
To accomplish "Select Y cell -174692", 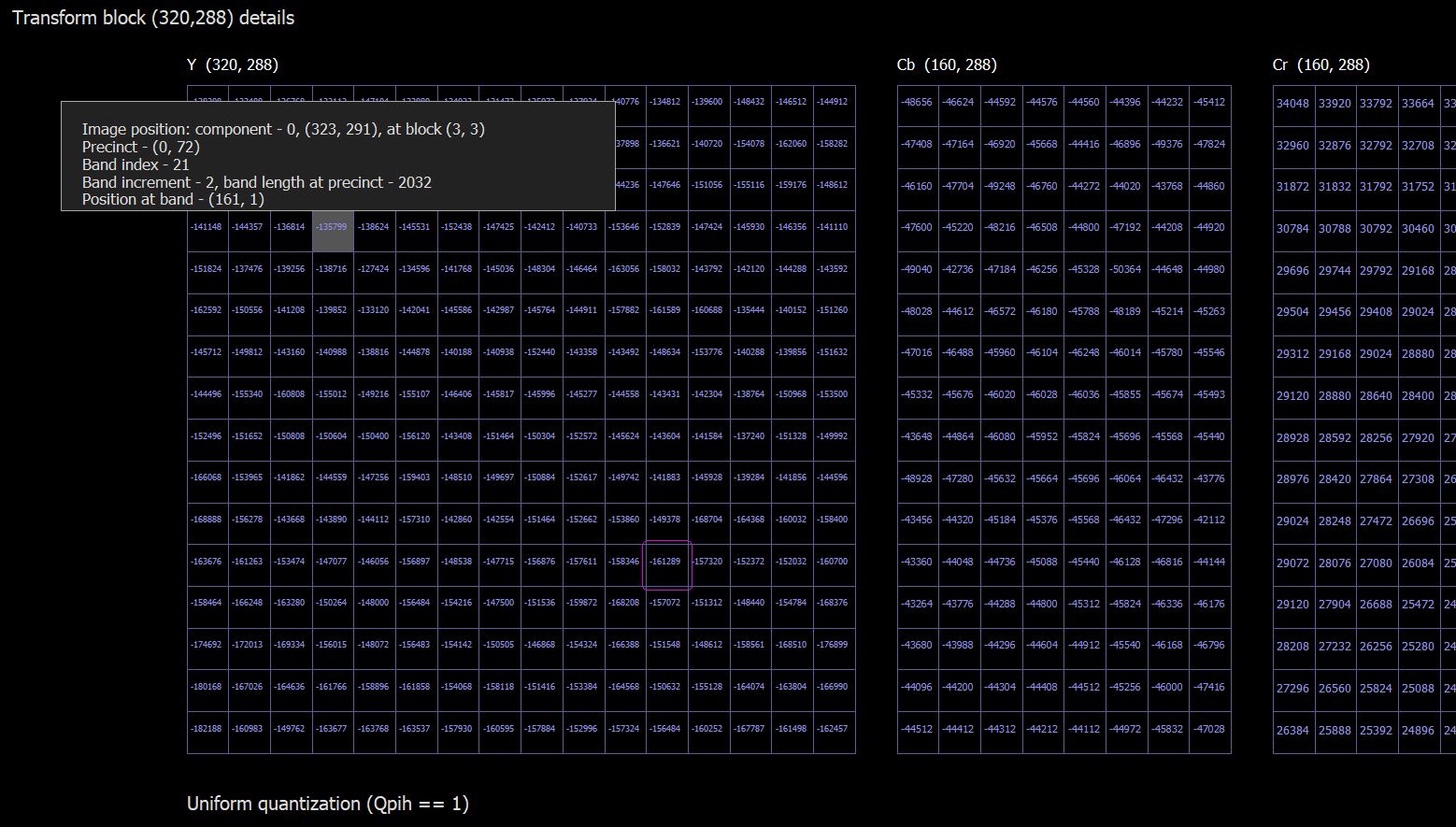I will pos(207,645).
